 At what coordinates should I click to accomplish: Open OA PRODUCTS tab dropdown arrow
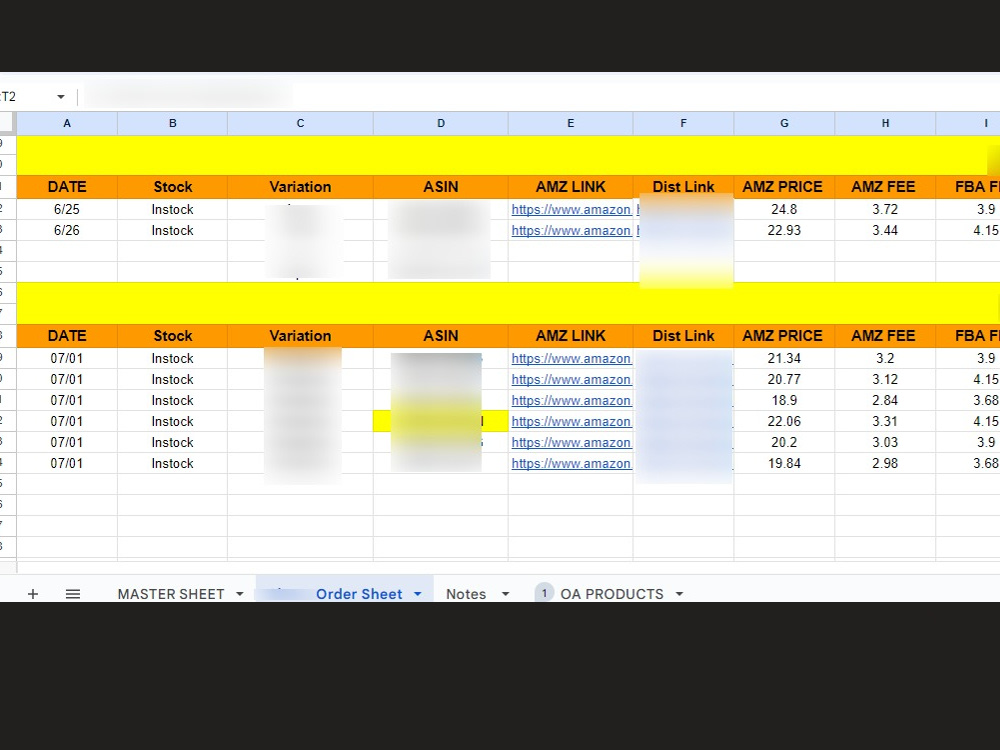679,594
